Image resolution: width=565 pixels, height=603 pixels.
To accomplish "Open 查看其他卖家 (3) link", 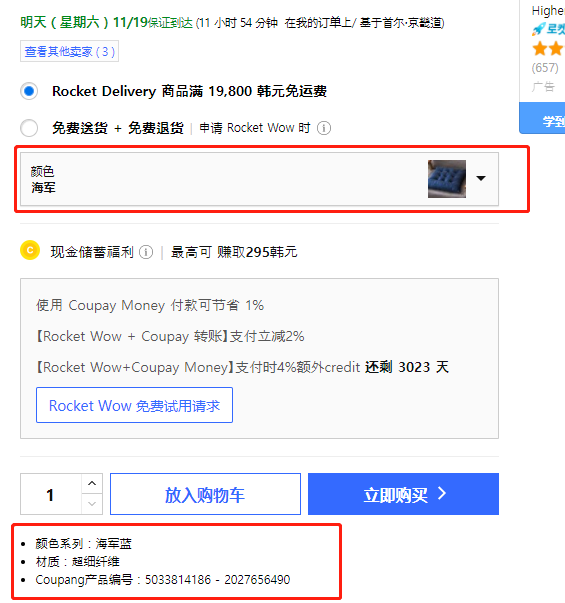I will (69, 51).
